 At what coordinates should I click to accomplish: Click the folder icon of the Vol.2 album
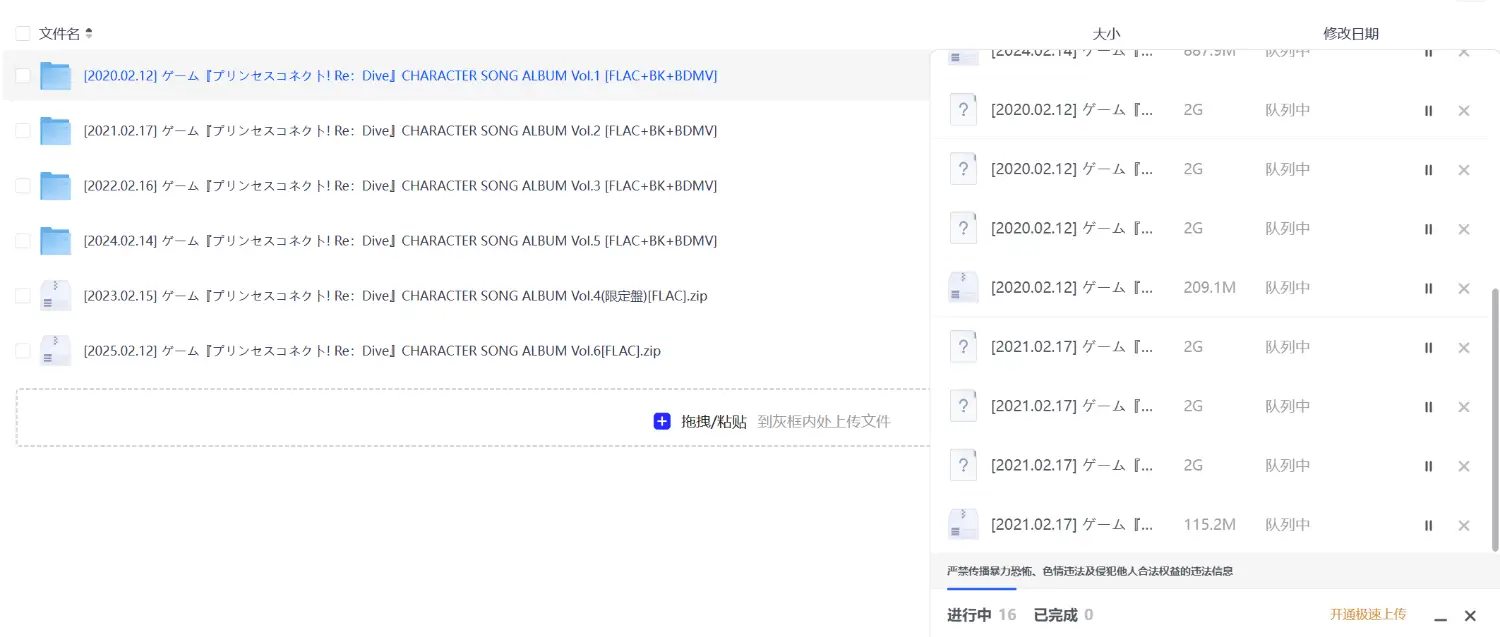55,131
